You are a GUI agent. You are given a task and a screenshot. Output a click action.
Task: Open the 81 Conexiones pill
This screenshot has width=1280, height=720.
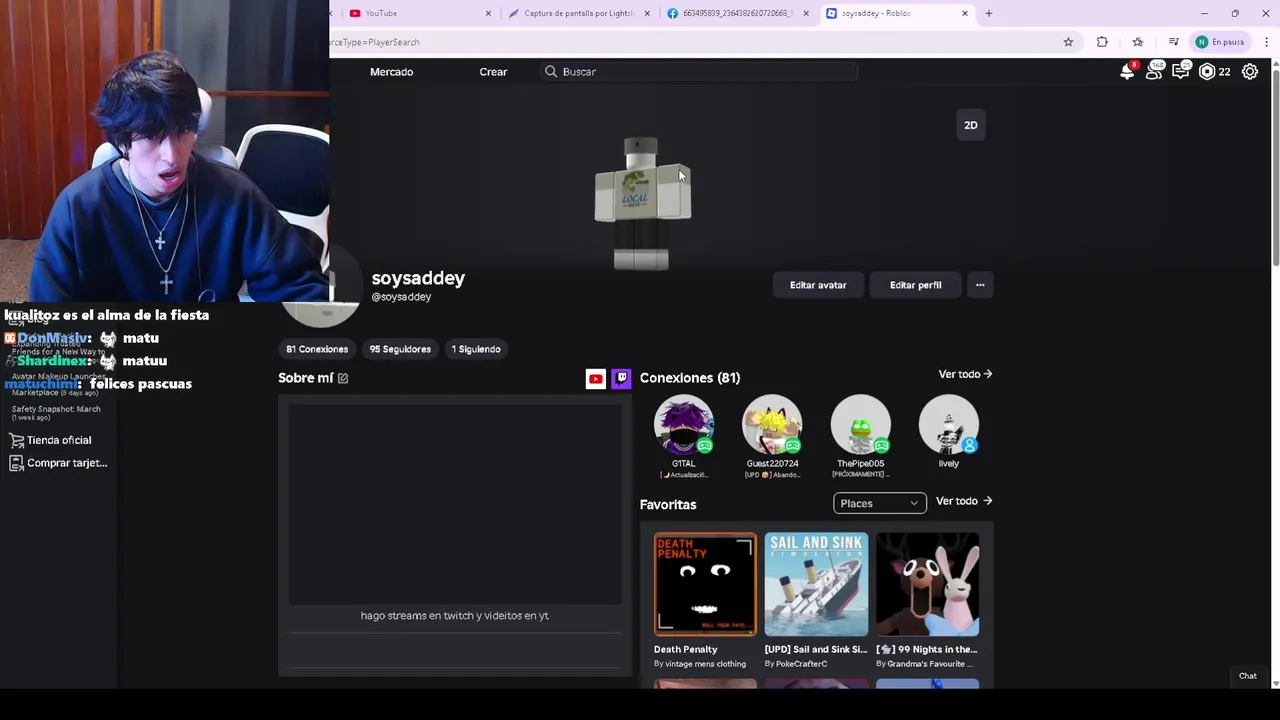[317, 349]
